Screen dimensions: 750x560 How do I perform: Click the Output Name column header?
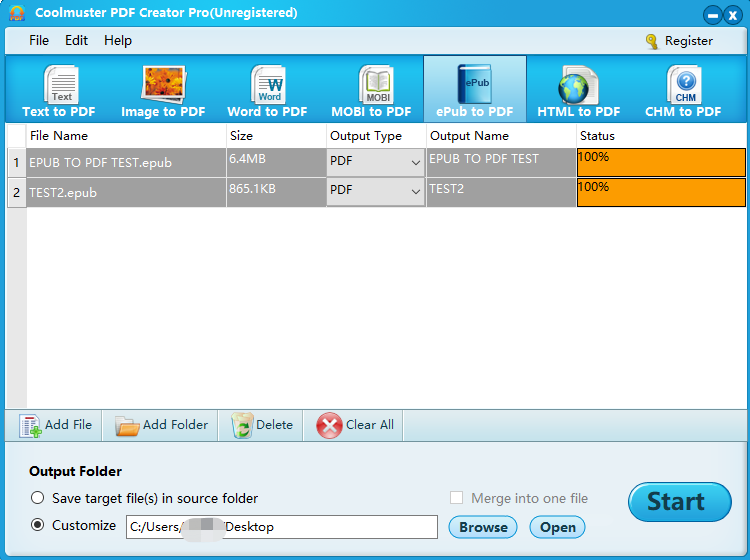point(501,136)
